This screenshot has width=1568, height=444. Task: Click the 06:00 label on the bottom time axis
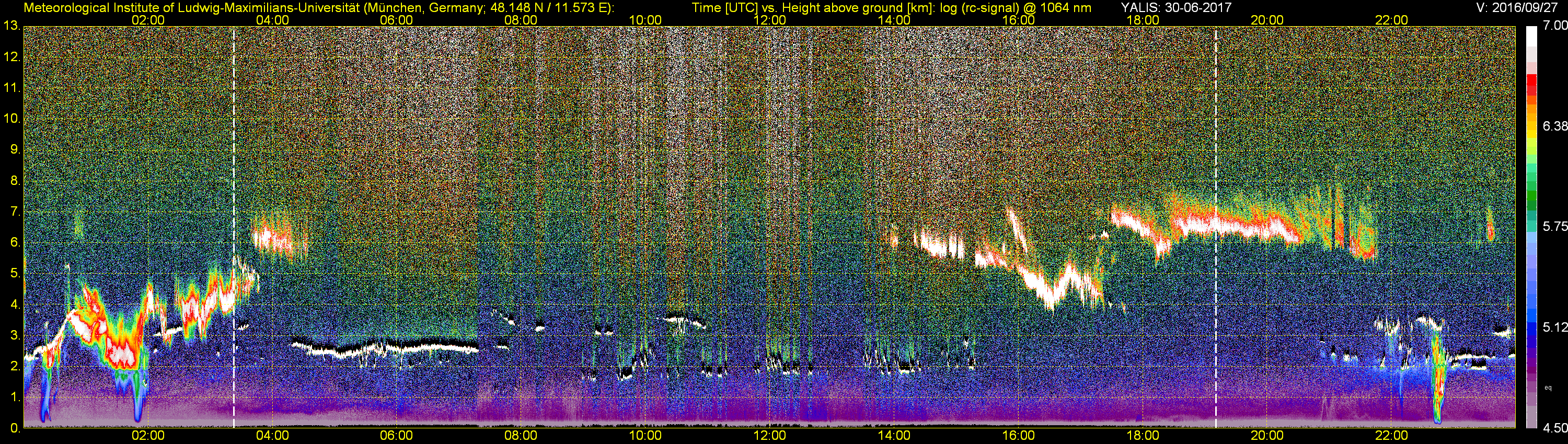pyautogui.click(x=396, y=436)
